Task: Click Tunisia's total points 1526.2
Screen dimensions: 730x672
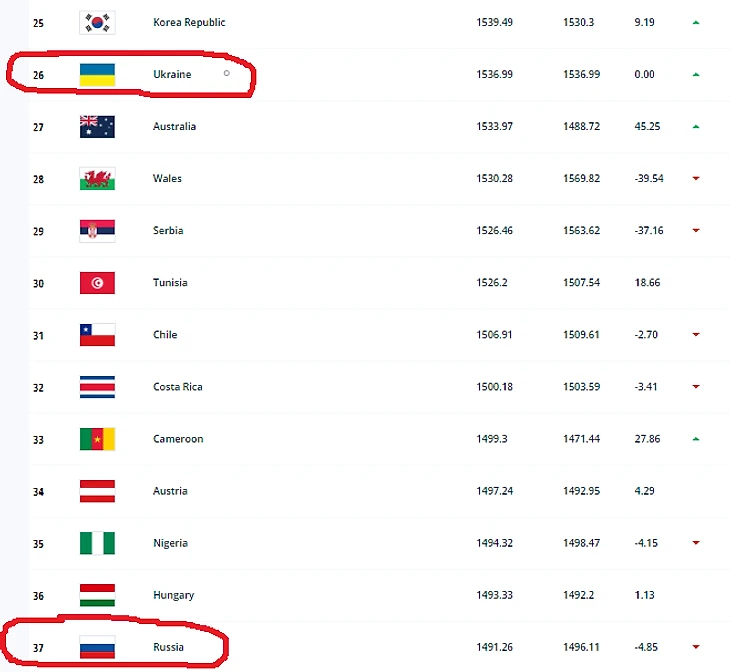Action: point(492,283)
